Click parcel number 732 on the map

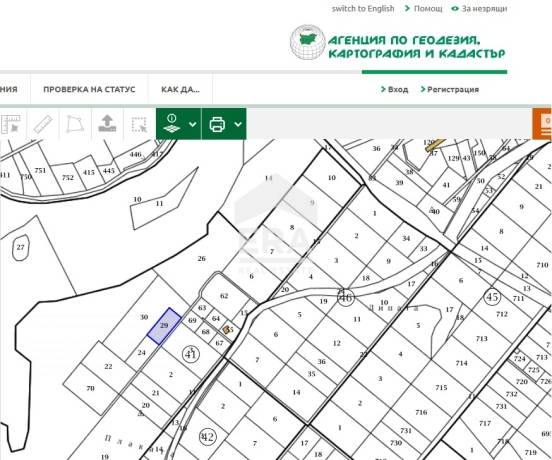click(x=511, y=394)
